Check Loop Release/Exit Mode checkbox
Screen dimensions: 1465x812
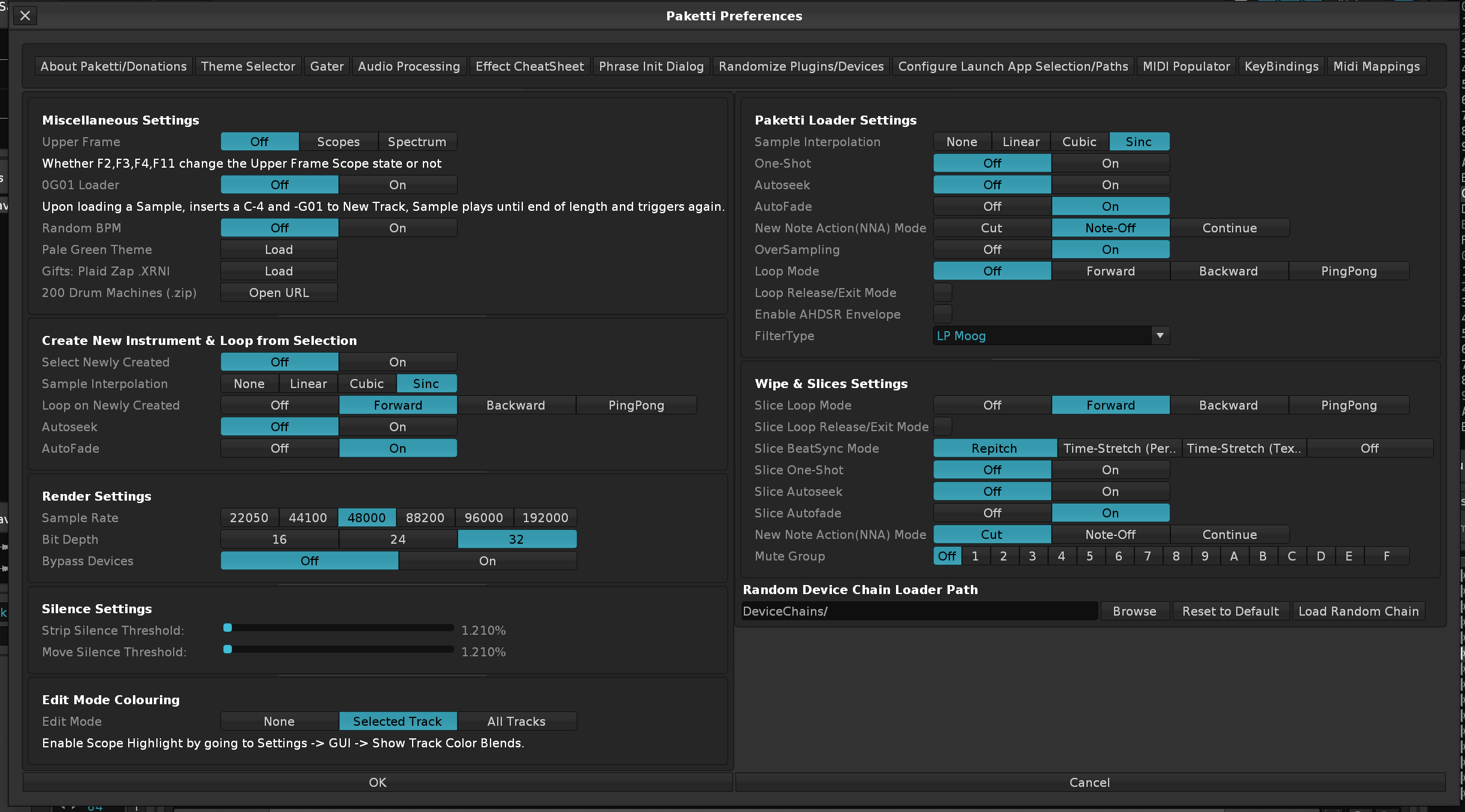click(x=942, y=292)
